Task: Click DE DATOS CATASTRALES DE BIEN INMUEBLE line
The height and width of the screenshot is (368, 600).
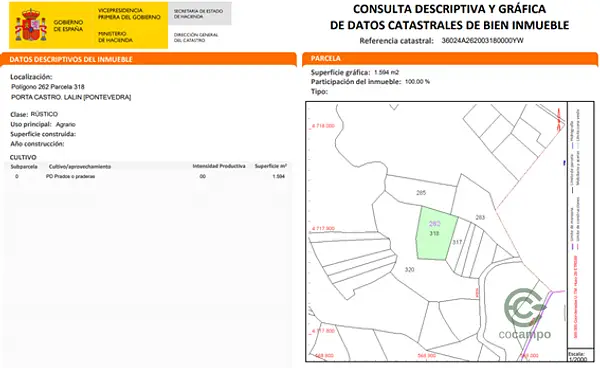Action: click(x=449, y=25)
